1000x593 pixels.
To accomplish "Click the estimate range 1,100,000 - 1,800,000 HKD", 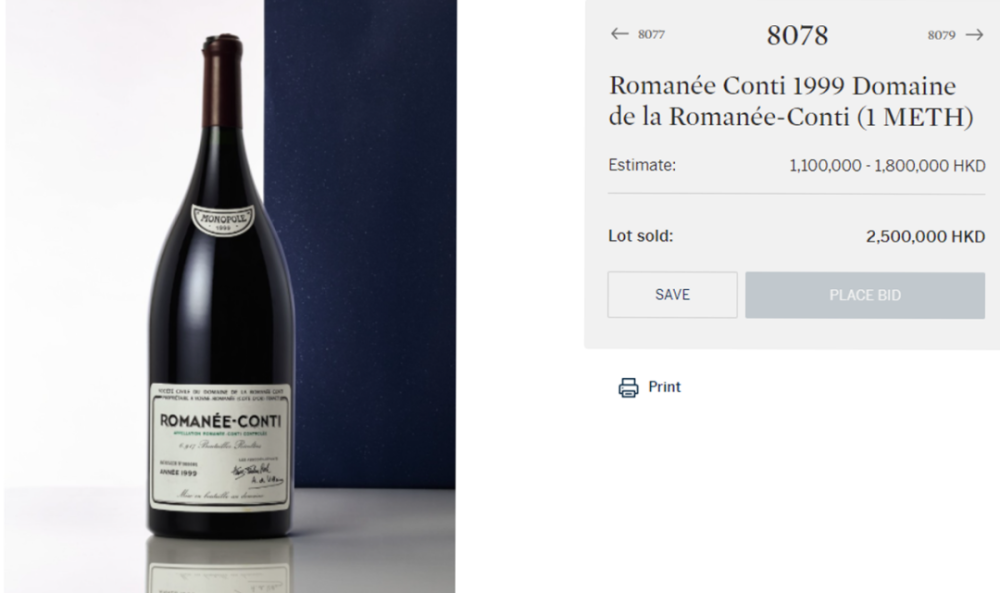I will click(887, 166).
